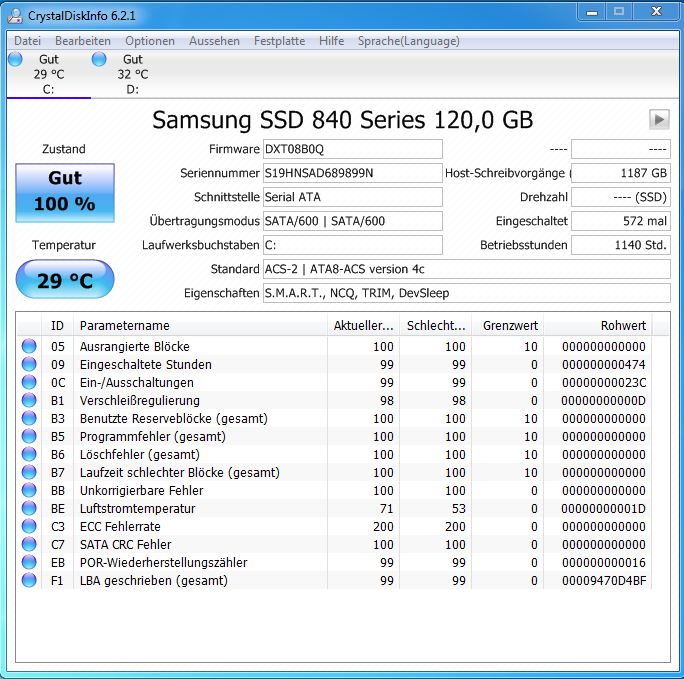684x679 pixels.
Task: Click the CrystalDiskInfo title bar app icon
Action: tap(15, 16)
